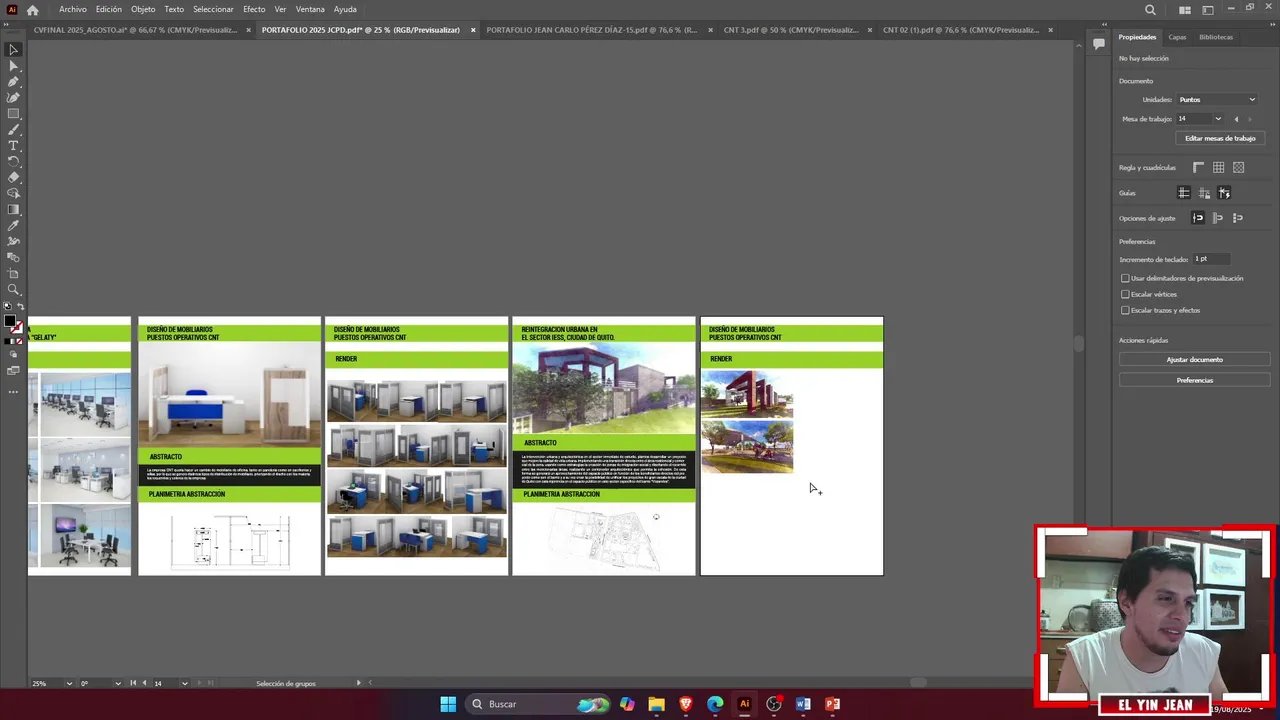The height and width of the screenshot is (720, 1280).
Task: Switch to the Bibliotecas tab
Action: pos(1216,37)
